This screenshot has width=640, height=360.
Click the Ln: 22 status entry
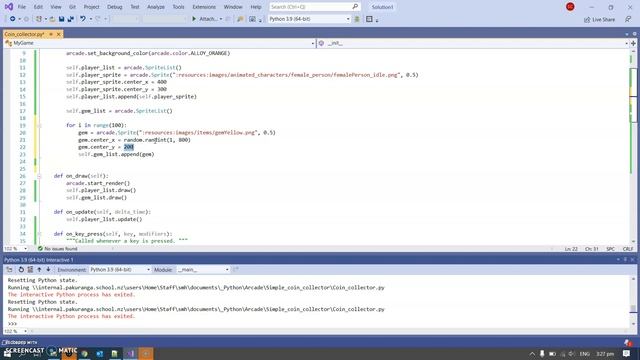pyautogui.click(x=571, y=249)
